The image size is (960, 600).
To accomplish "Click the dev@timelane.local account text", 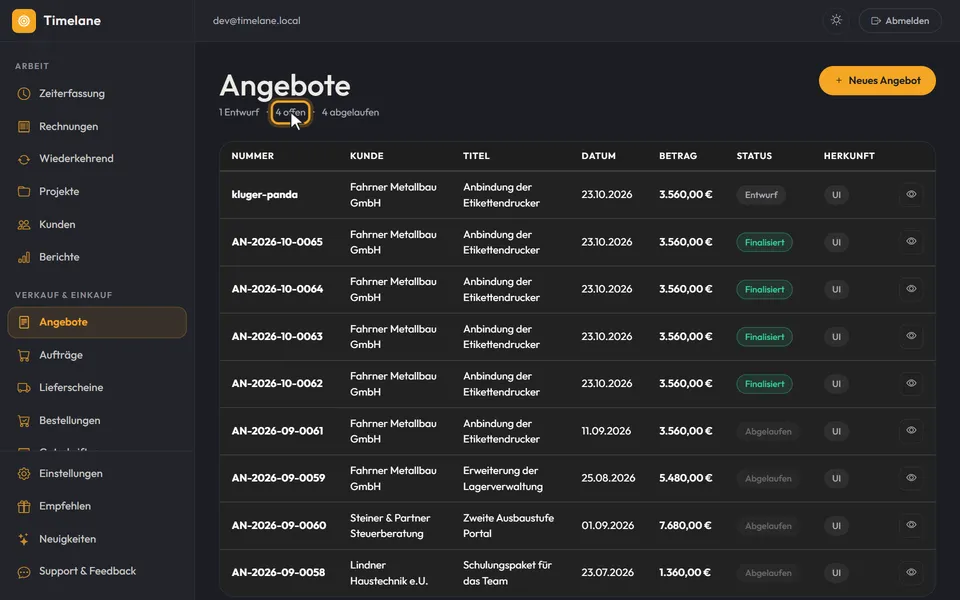I will point(257,21).
